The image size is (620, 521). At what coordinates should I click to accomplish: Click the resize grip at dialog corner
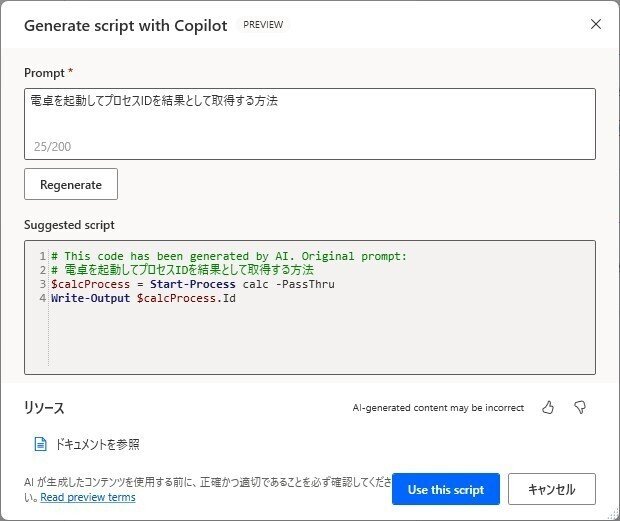(613, 514)
